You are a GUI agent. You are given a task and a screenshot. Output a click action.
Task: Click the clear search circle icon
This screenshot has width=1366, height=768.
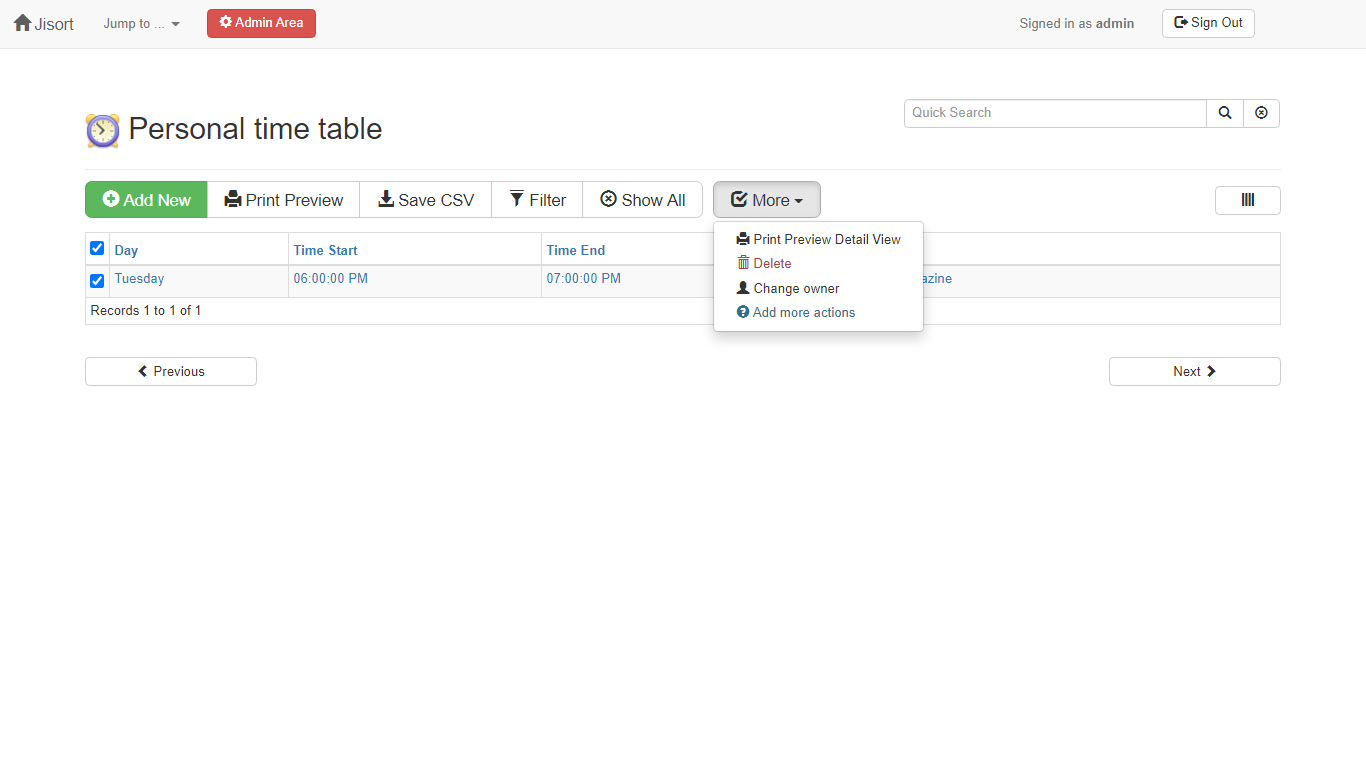[x=1261, y=113]
